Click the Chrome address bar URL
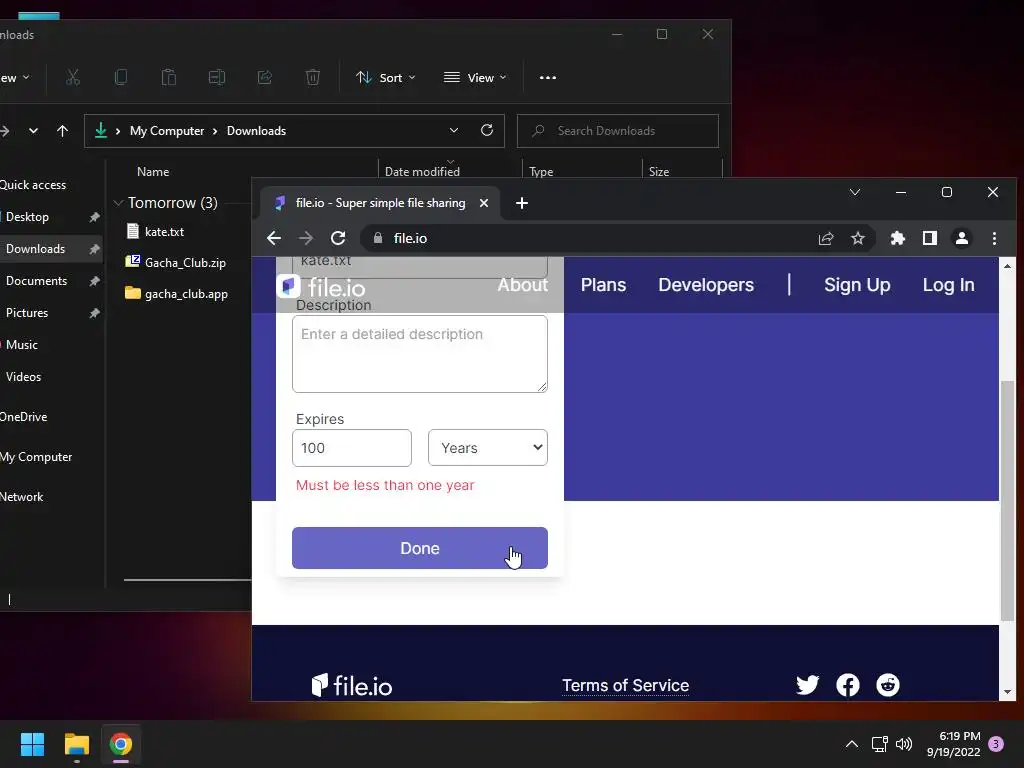This screenshot has width=1024, height=768. [x=410, y=238]
